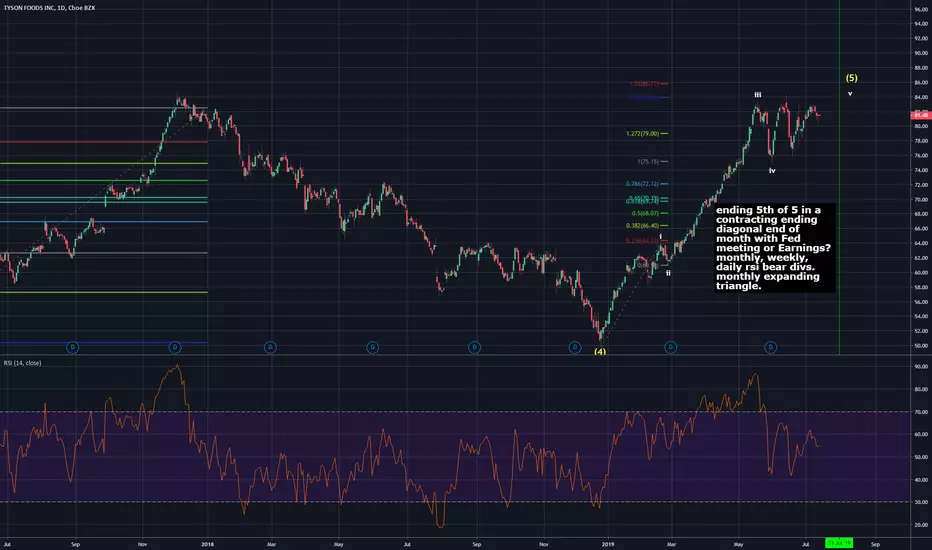Click the Sep label right of the 23 Jul 19 tag
The image size is (932, 550).
click(875, 544)
